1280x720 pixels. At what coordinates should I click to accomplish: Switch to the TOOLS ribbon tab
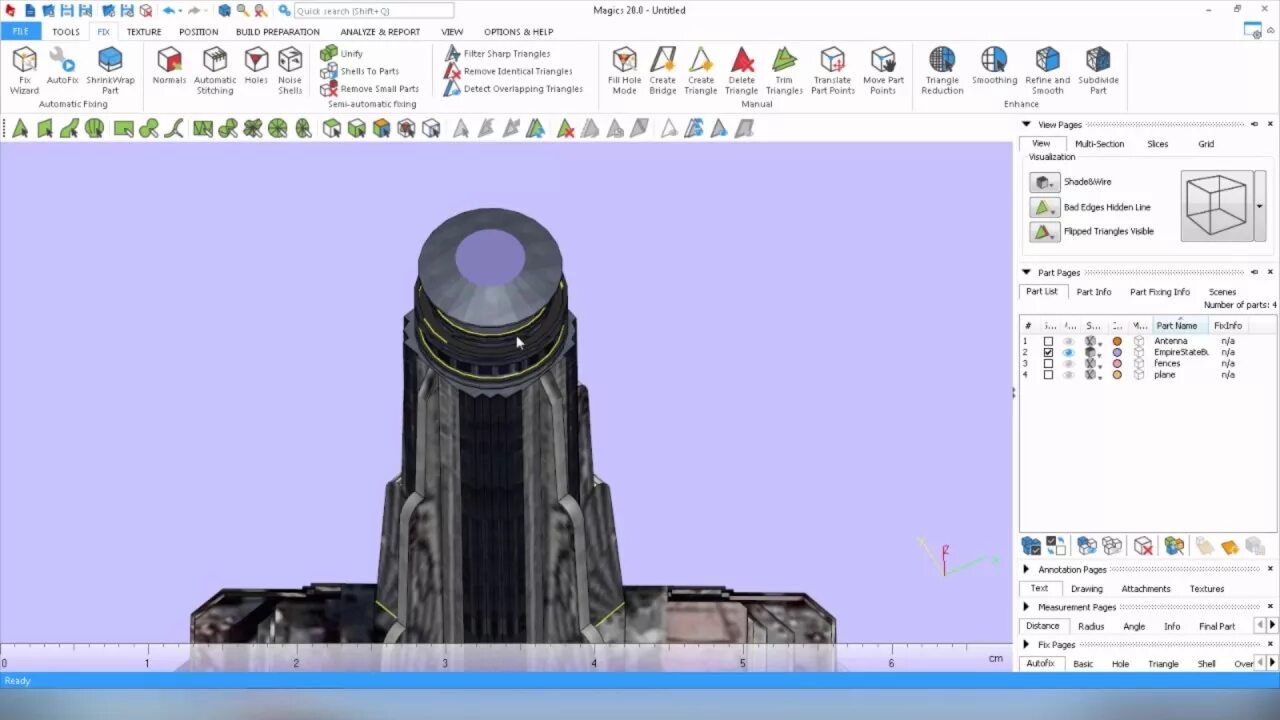point(66,32)
